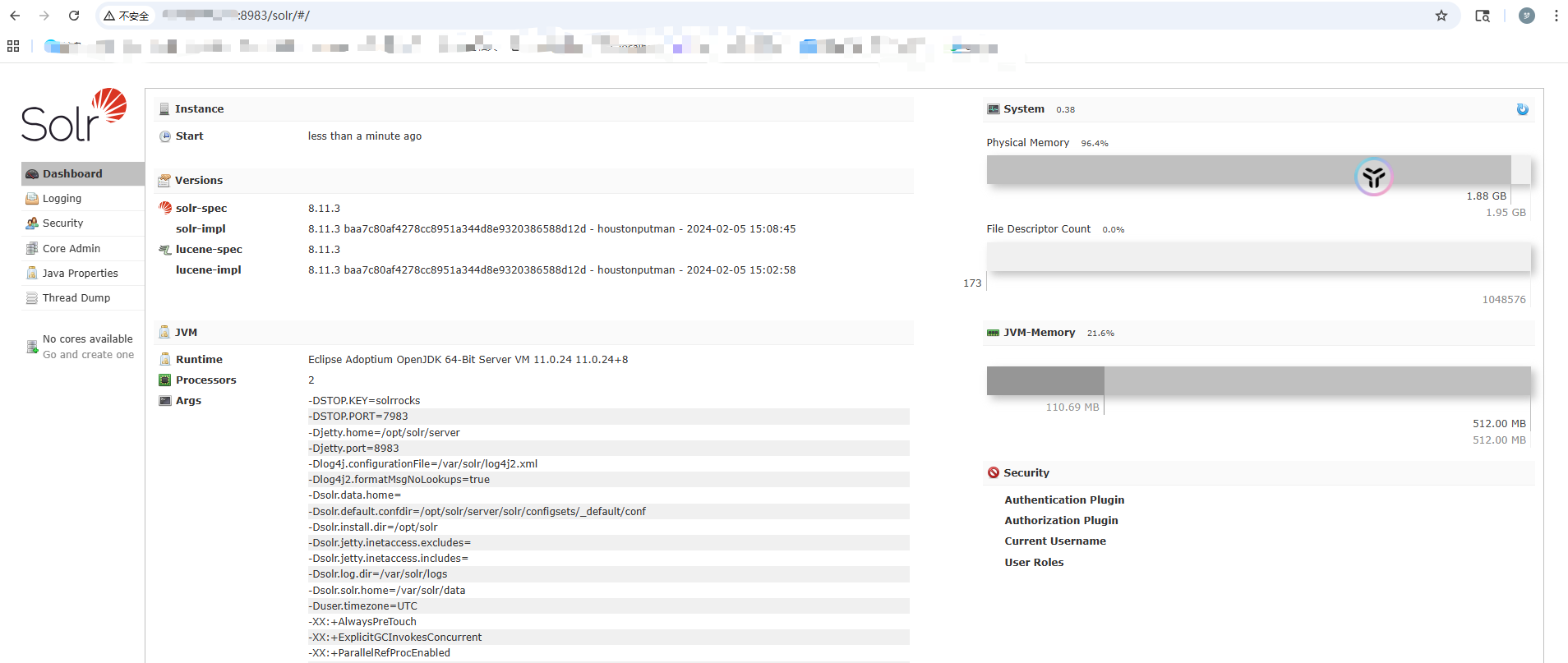Click the red Security prohibited icon
The width and height of the screenshot is (1568, 663).
tap(994, 472)
